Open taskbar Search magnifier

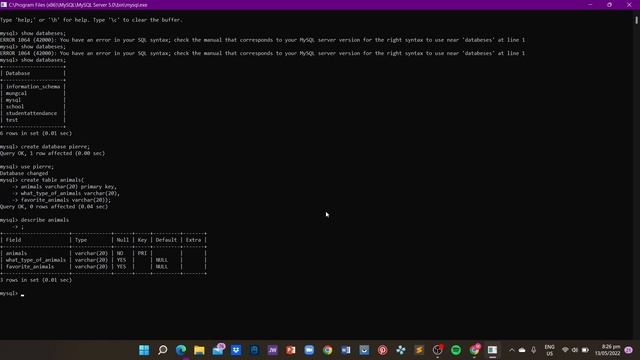tap(162, 350)
